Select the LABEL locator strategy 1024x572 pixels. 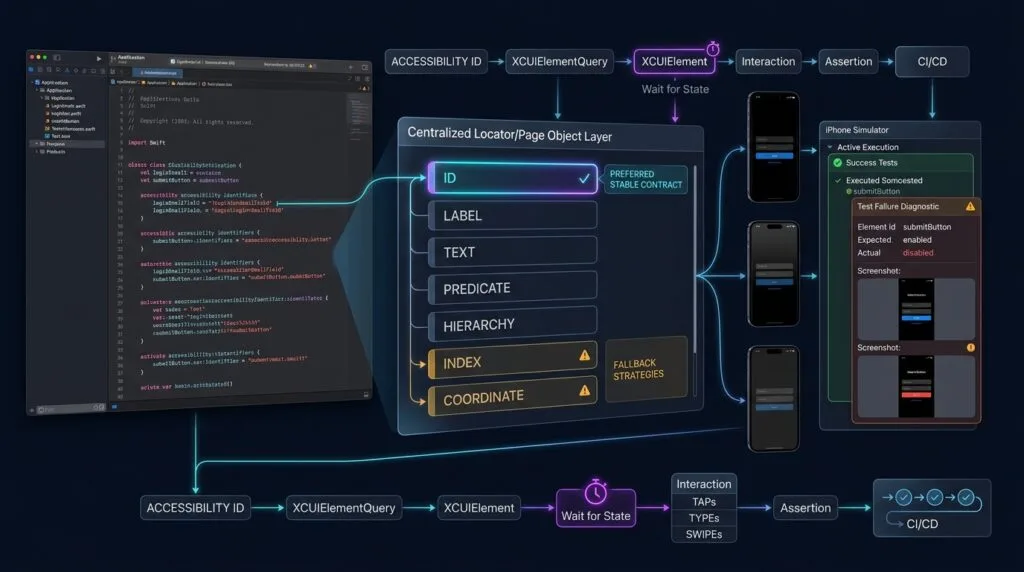(513, 215)
